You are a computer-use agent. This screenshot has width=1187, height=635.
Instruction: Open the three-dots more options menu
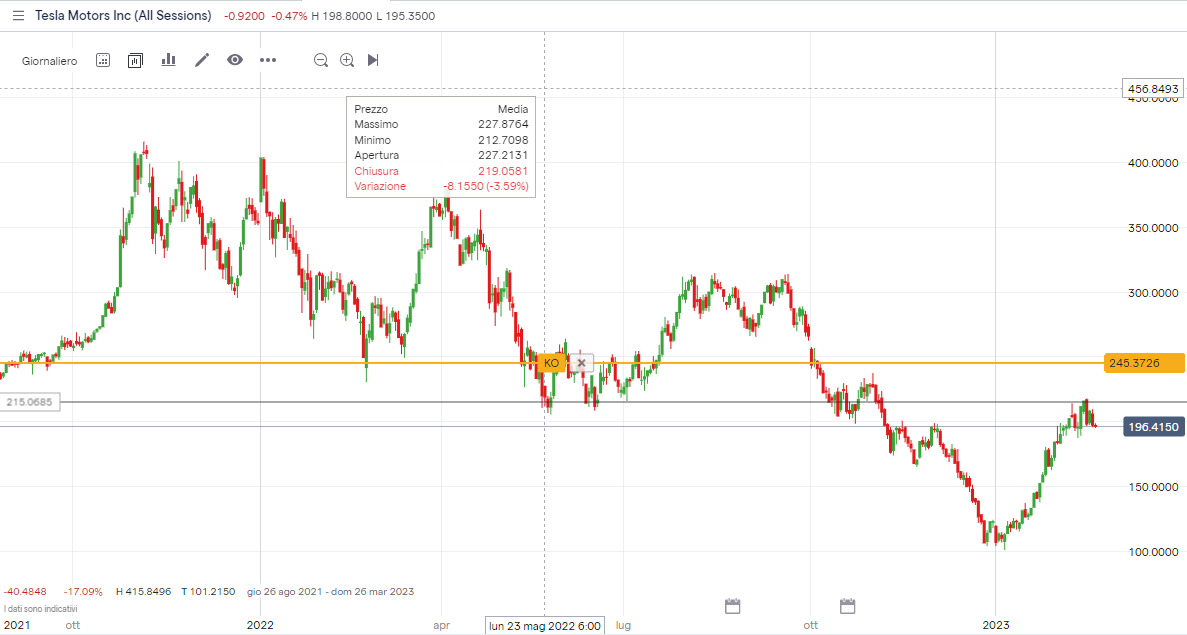(268, 60)
